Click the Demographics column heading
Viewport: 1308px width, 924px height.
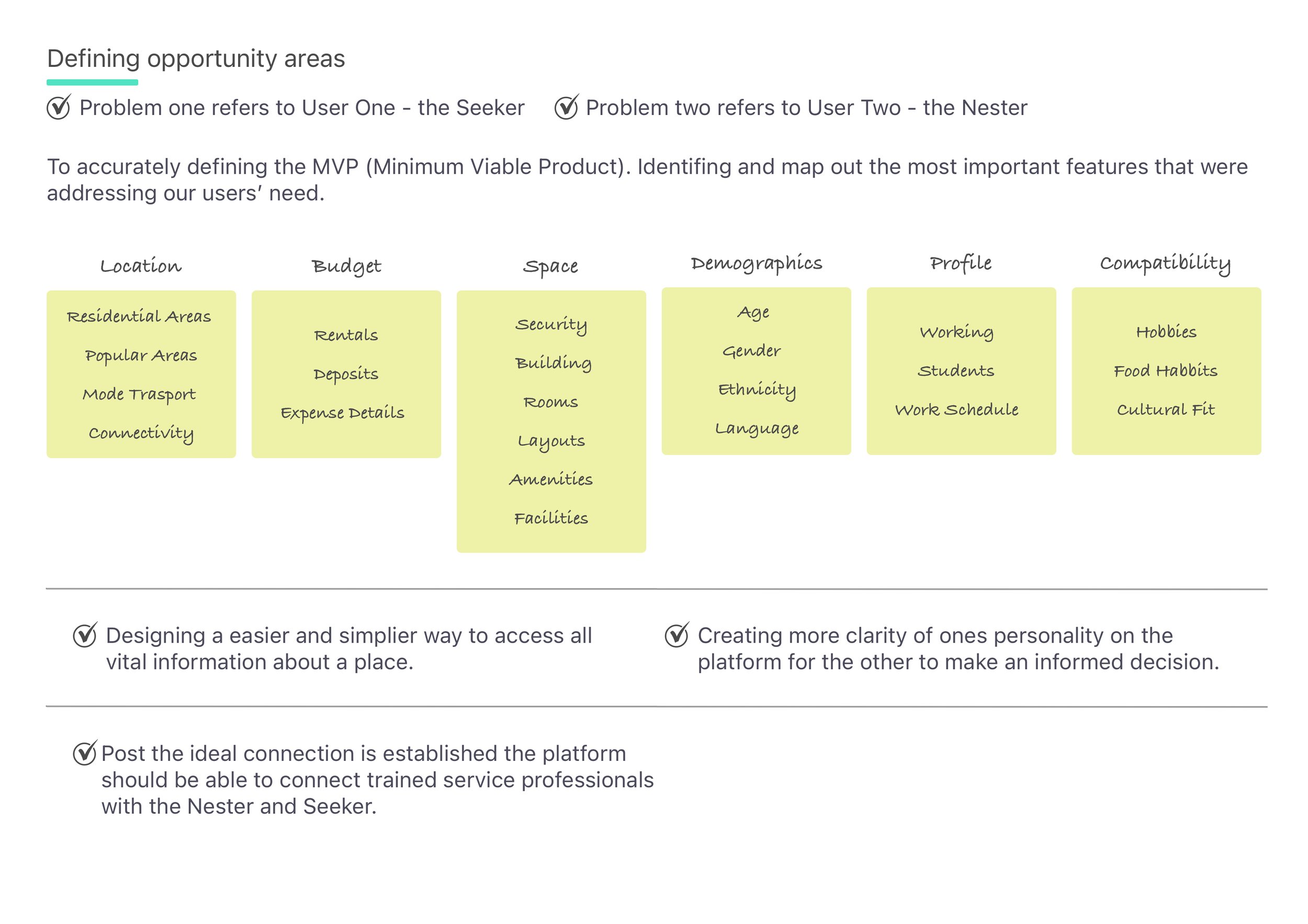click(757, 263)
